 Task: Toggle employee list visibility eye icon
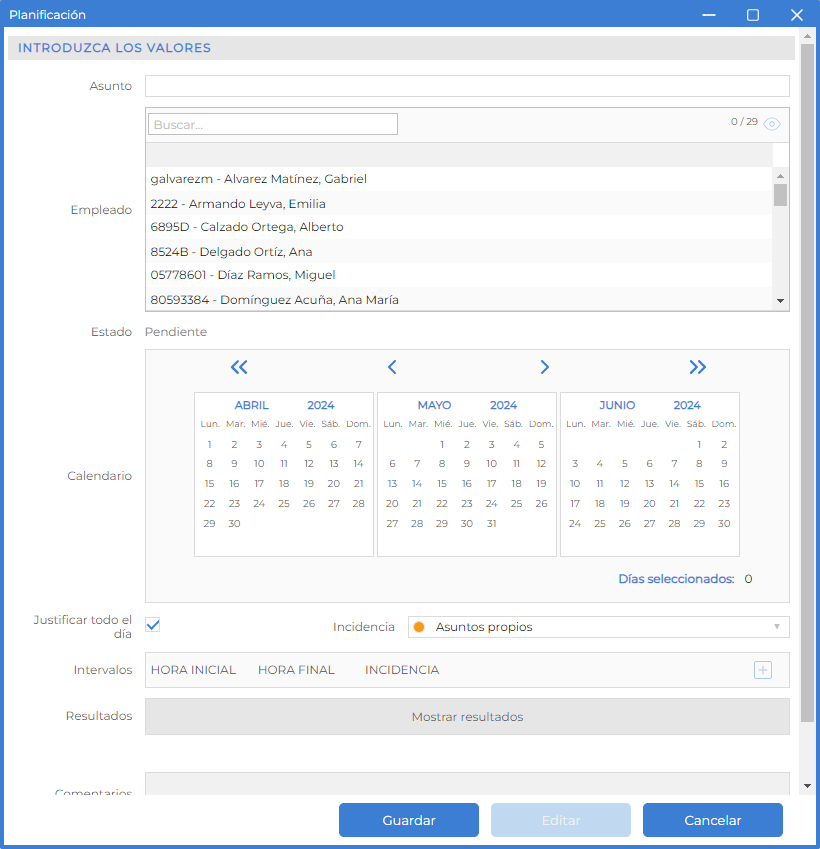pos(772,124)
